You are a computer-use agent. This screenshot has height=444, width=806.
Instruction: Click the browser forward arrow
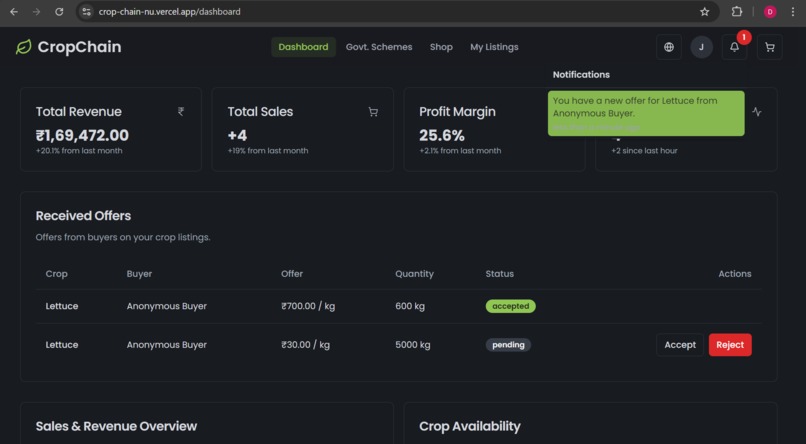click(x=36, y=11)
